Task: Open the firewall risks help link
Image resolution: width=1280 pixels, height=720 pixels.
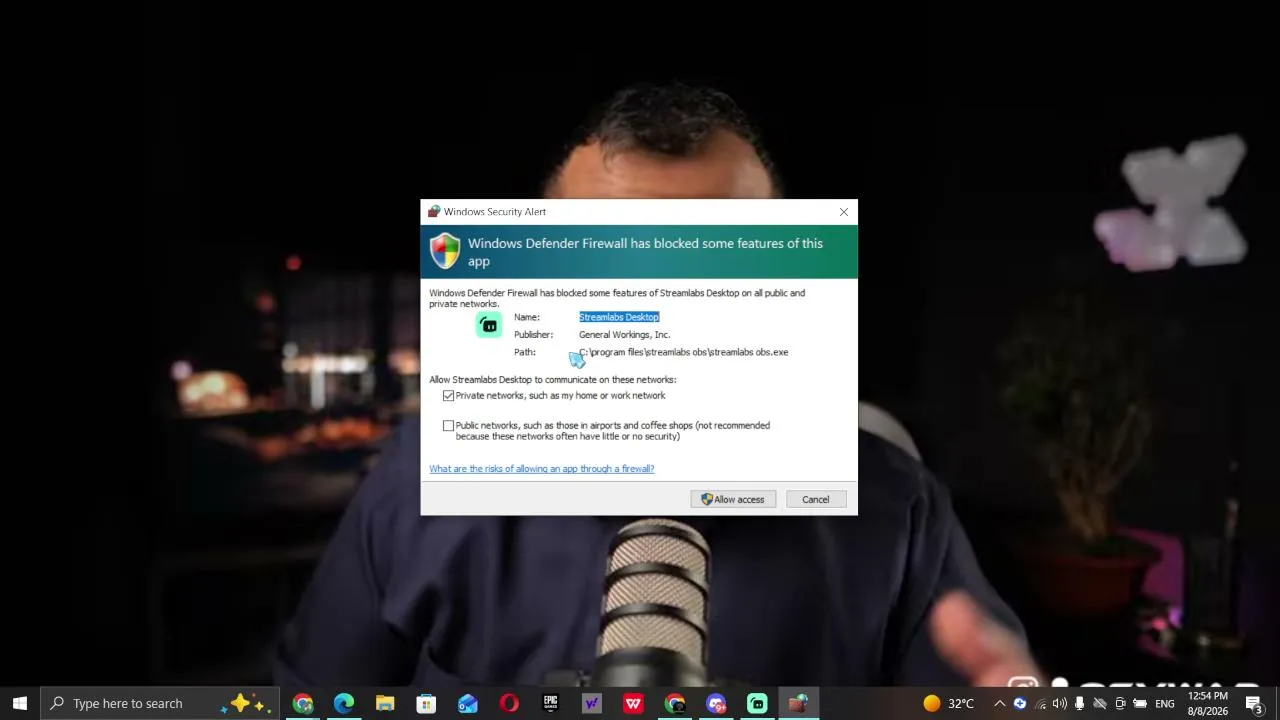Action: click(542, 469)
